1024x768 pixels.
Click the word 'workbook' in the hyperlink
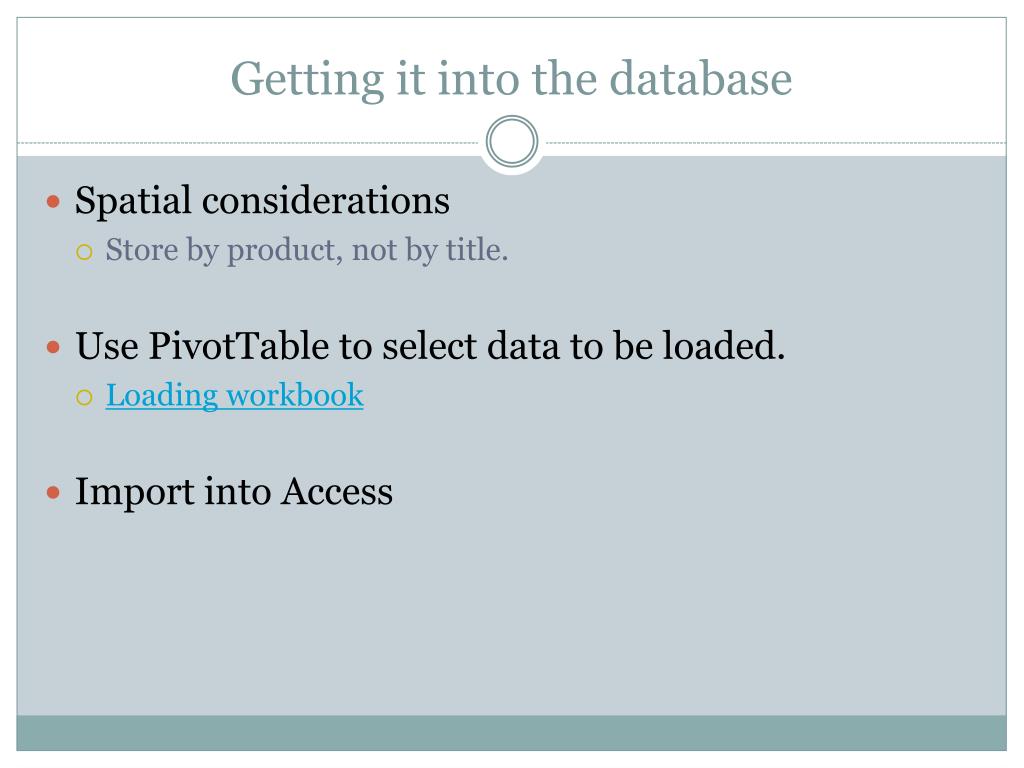coord(295,396)
